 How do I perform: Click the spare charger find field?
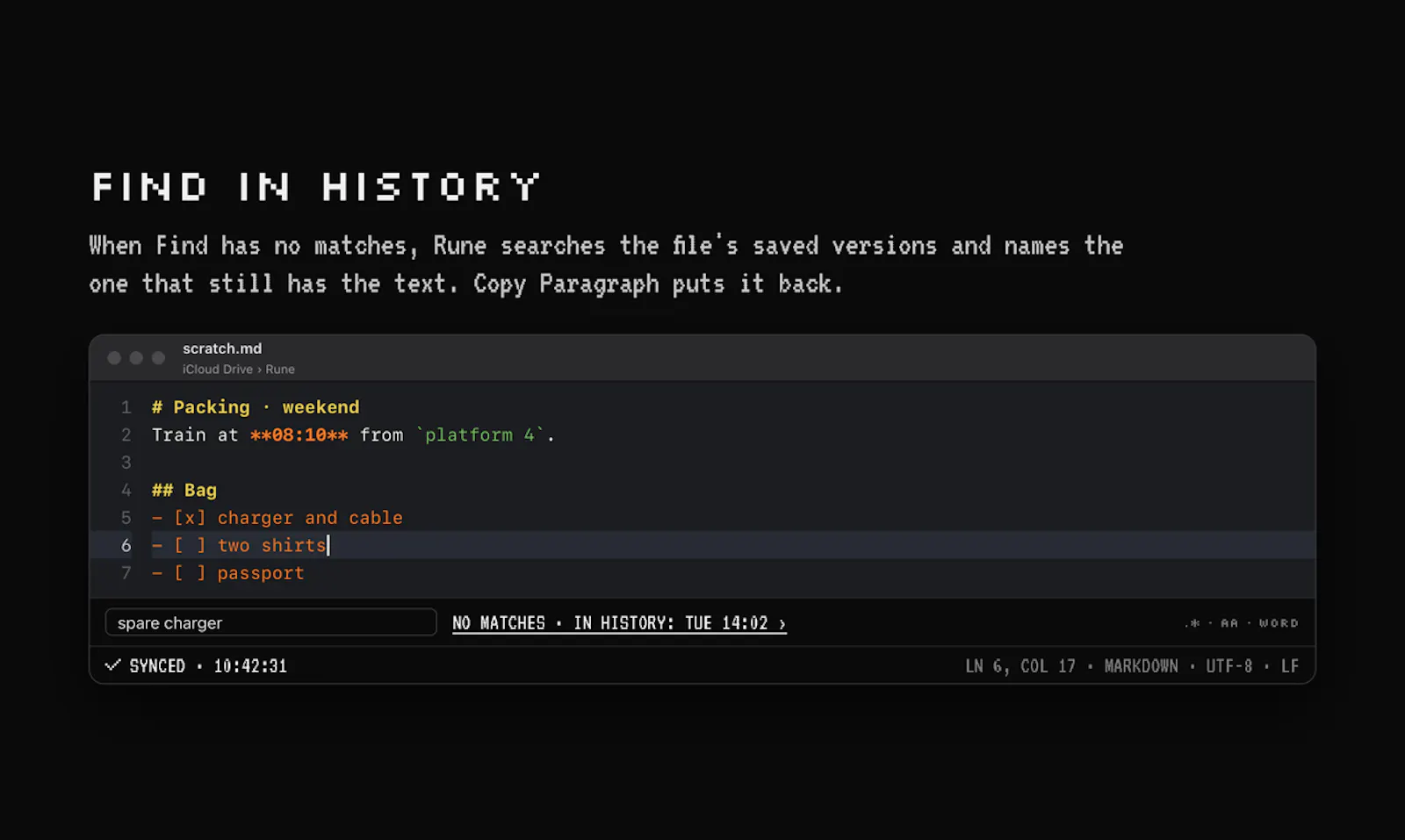(x=270, y=622)
